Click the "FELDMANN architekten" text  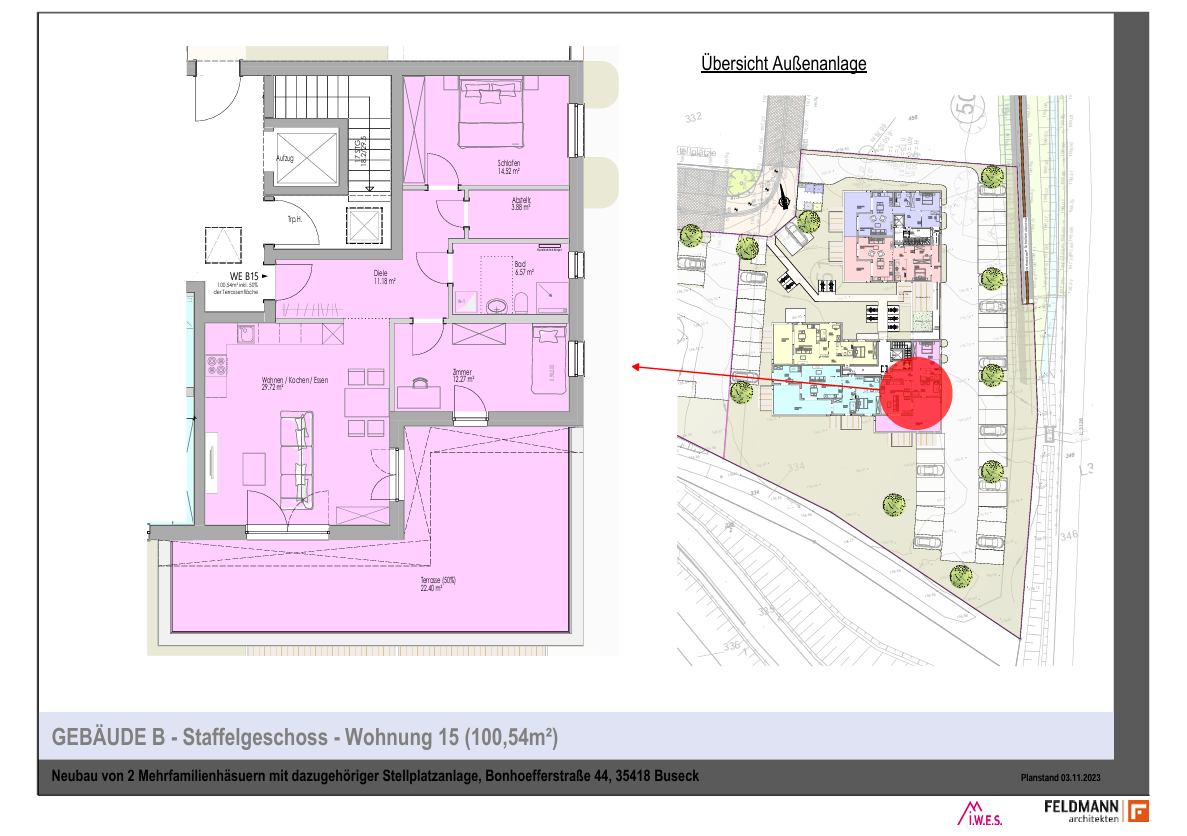tap(1081, 811)
